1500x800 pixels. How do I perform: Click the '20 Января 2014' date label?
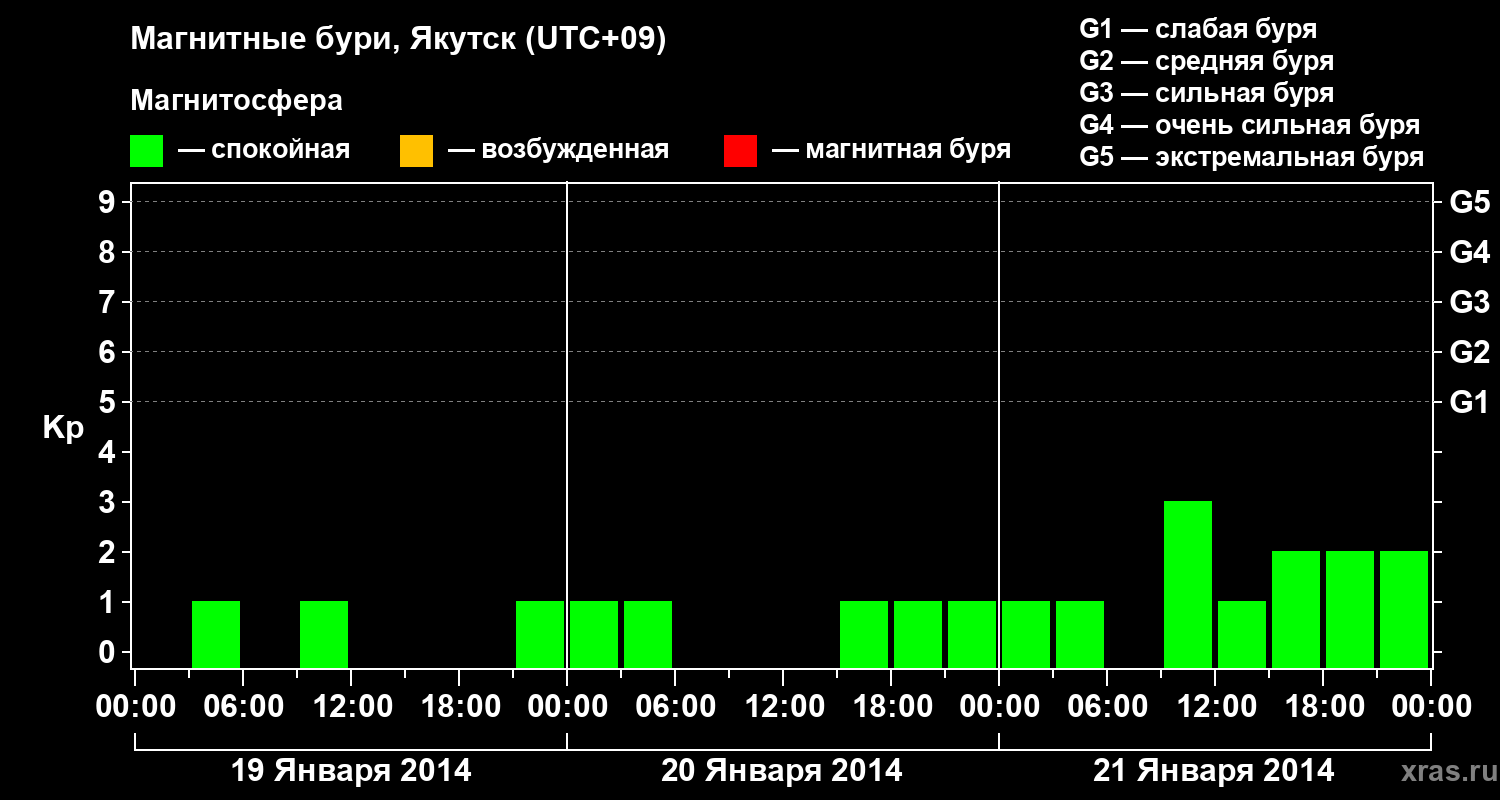coord(782,771)
